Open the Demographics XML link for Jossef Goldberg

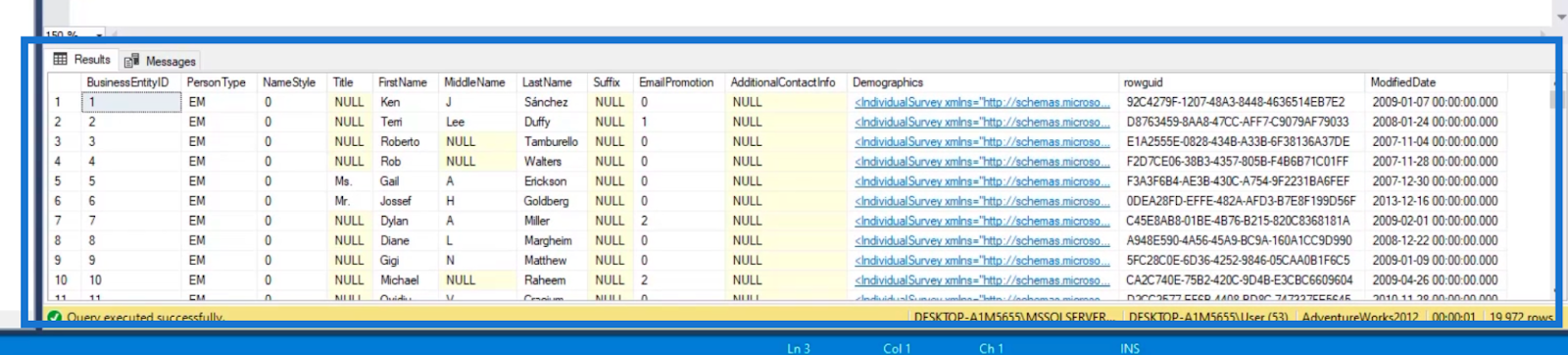pos(982,201)
